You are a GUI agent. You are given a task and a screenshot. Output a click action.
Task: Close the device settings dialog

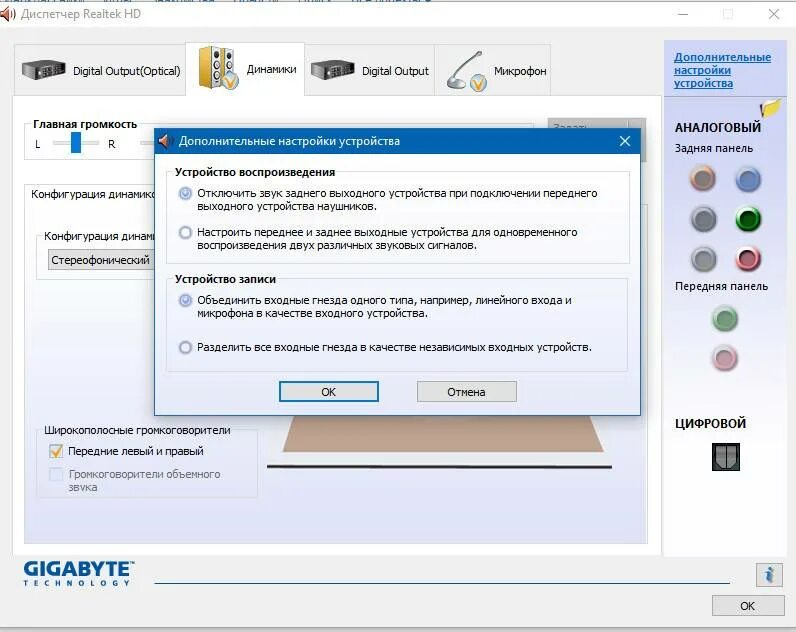(x=625, y=141)
